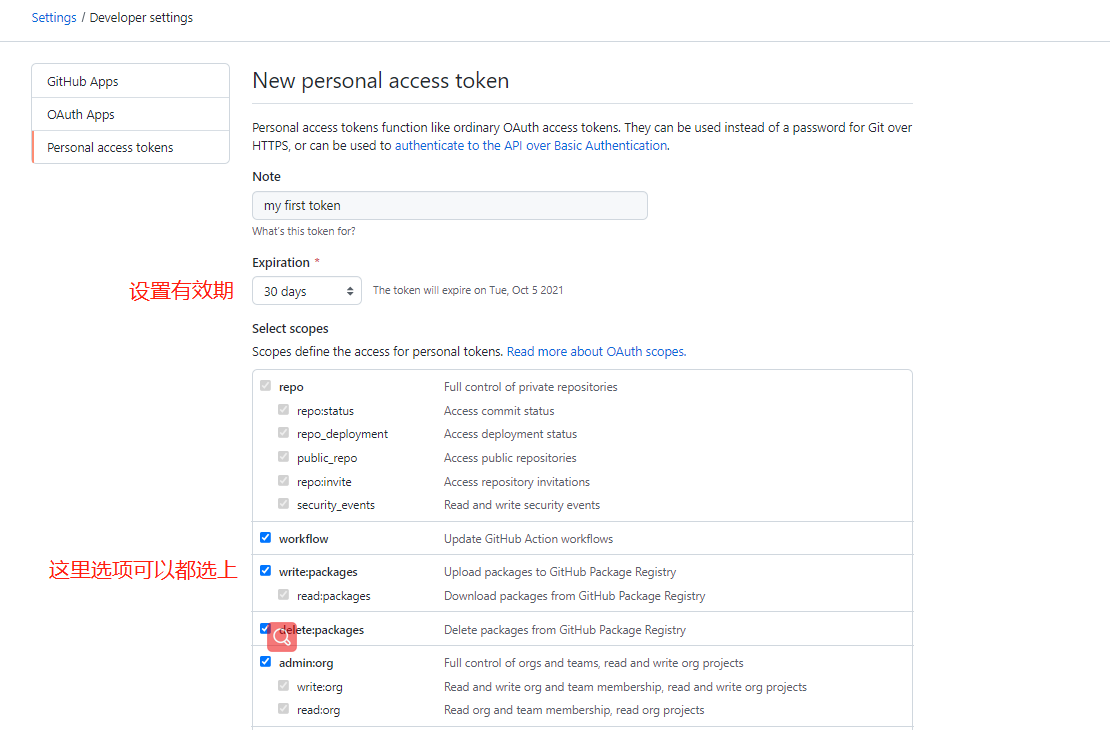Viewport: 1110px width, 730px height.
Task: Click the Note input field
Action: 450,205
